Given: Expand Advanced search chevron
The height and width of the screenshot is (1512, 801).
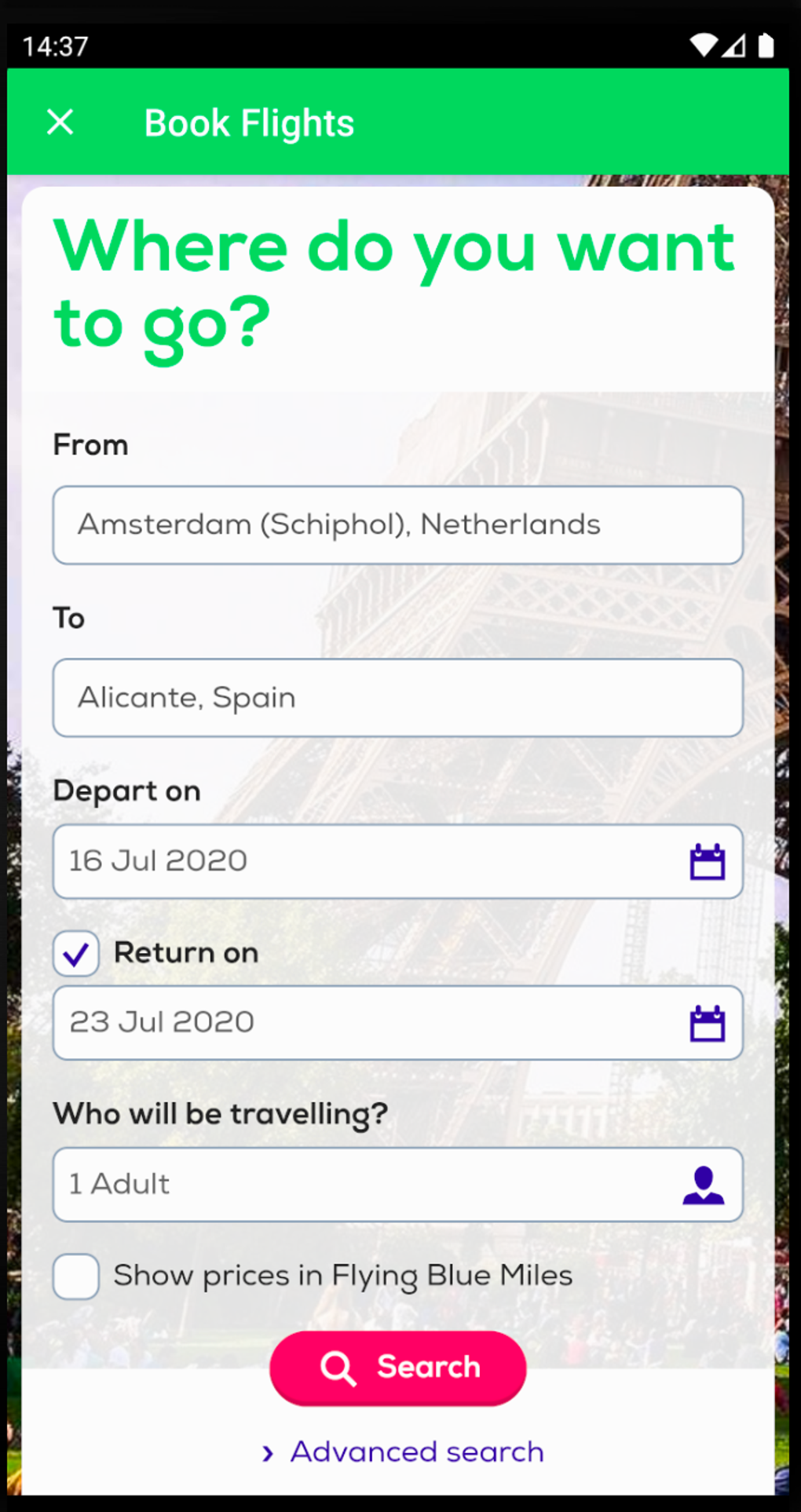Looking at the screenshot, I should click(268, 1453).
